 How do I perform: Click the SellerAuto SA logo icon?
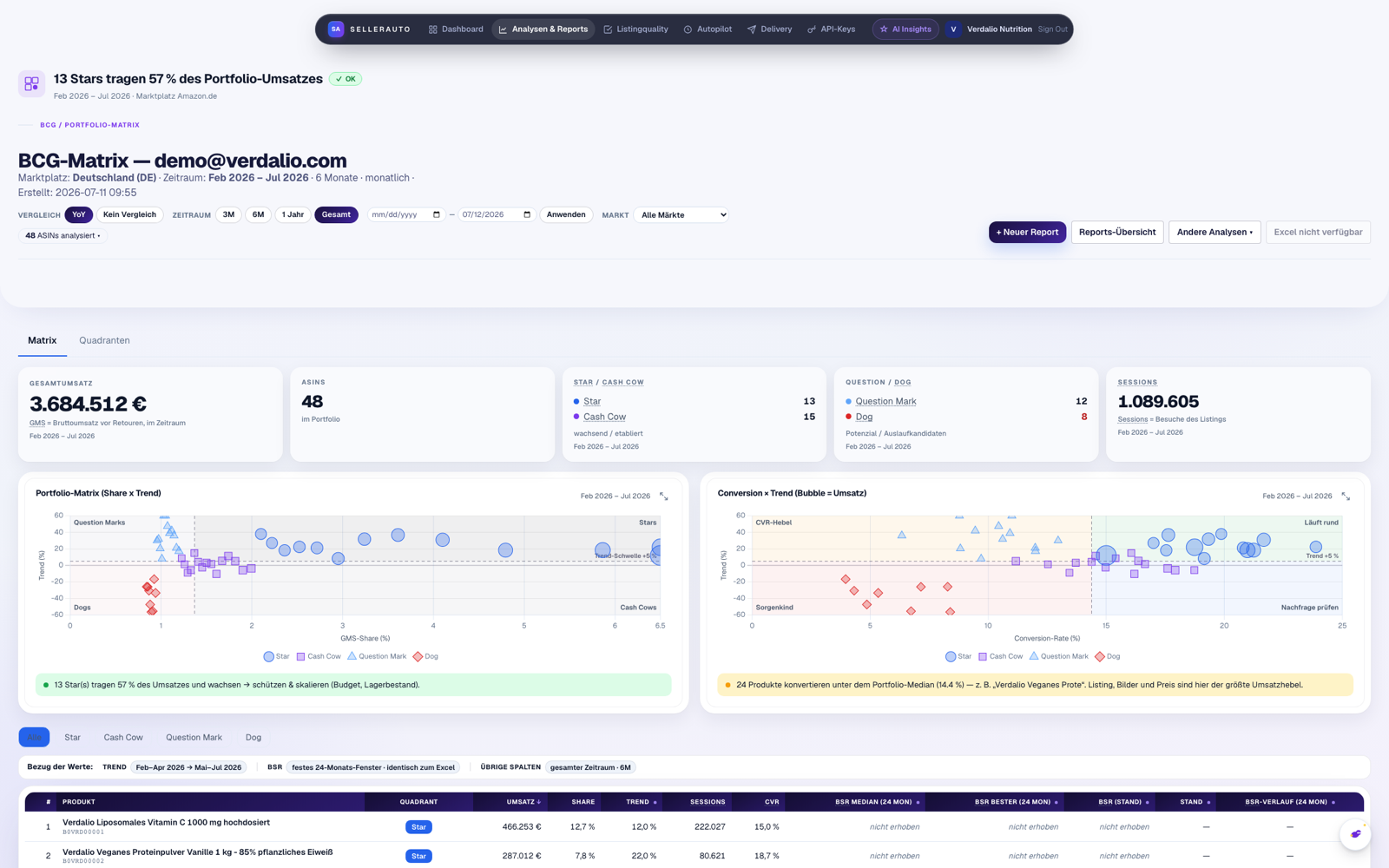click(x=335, y=30)
